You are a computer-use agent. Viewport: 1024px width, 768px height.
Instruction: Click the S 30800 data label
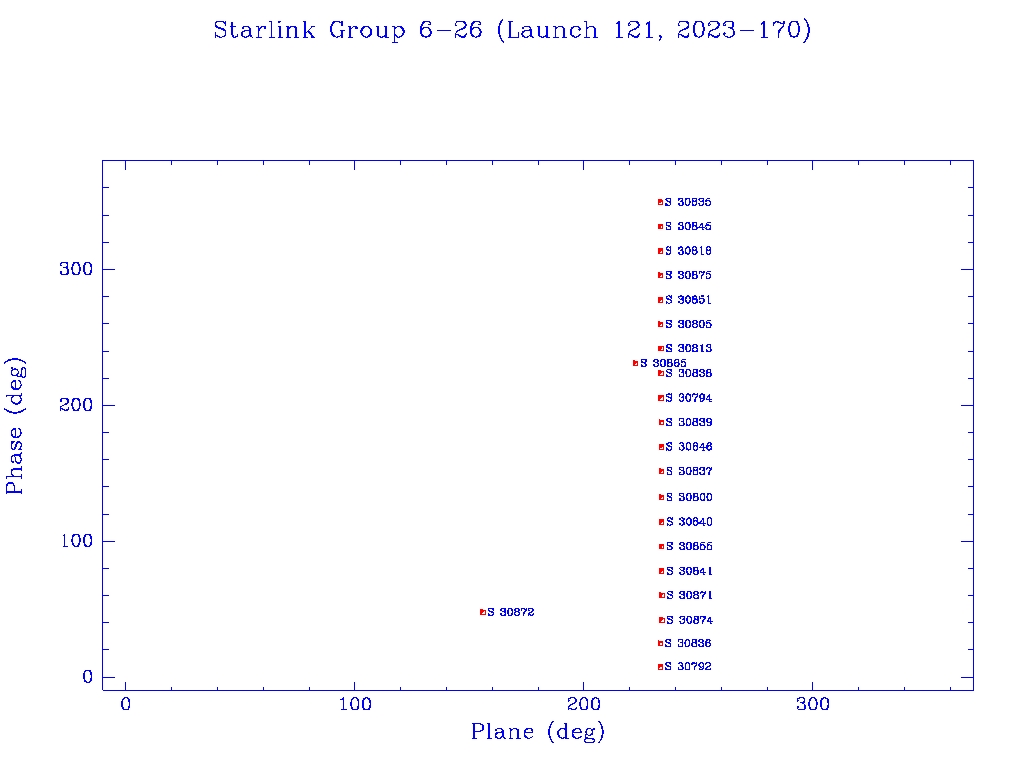click(690, 498)
